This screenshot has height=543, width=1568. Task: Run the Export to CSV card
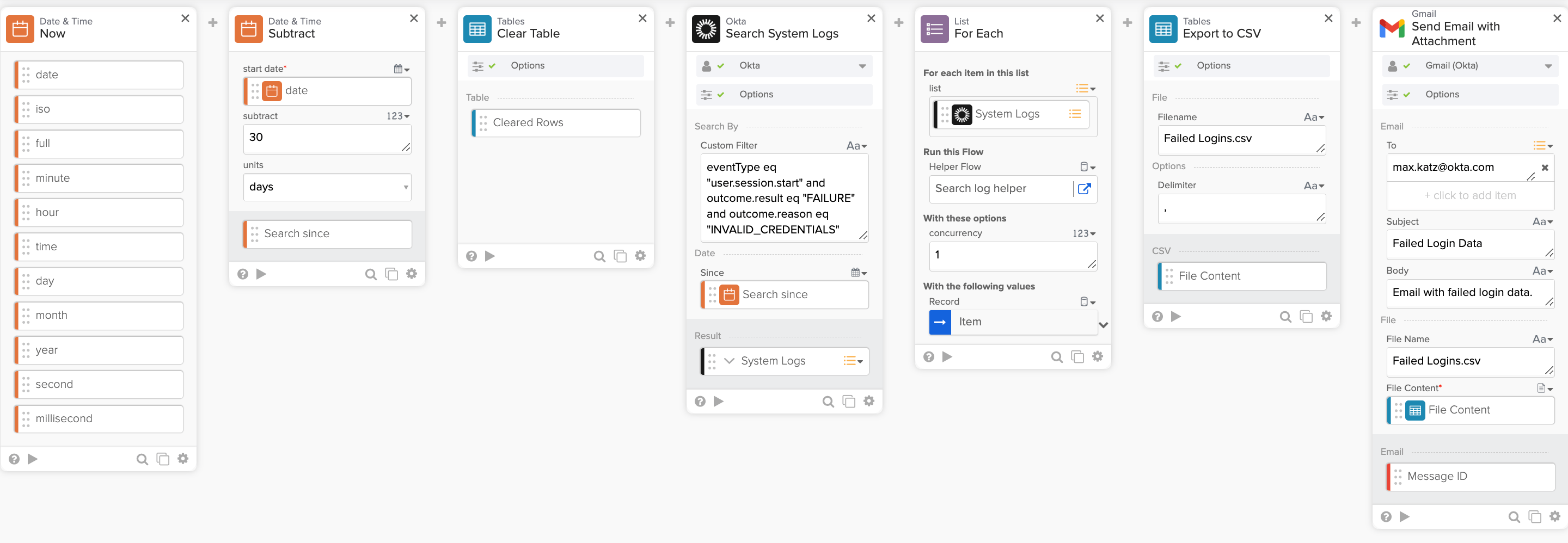(x=1176, y=317)
